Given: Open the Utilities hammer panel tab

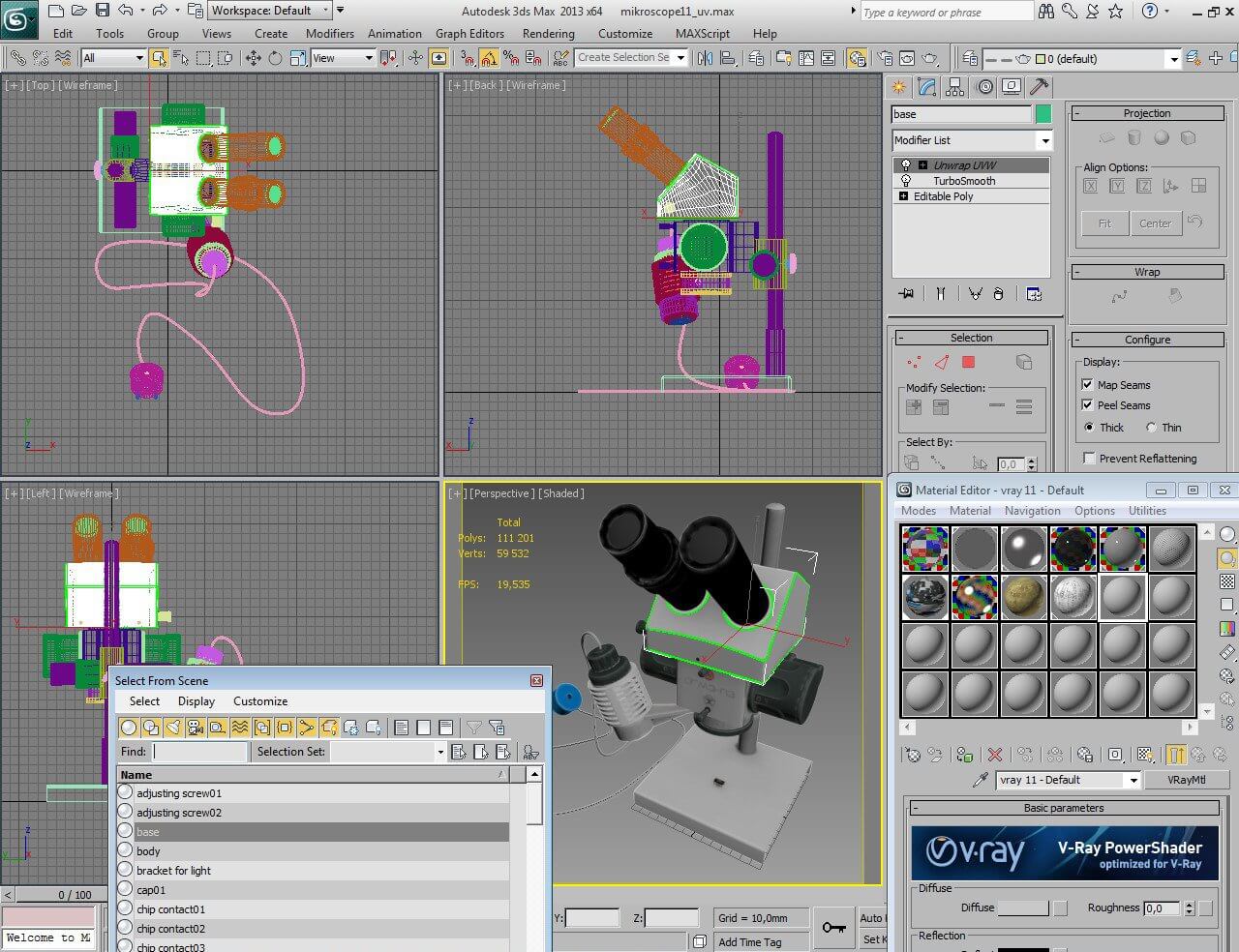Looking at the screenshot, I should [1040, 87].
